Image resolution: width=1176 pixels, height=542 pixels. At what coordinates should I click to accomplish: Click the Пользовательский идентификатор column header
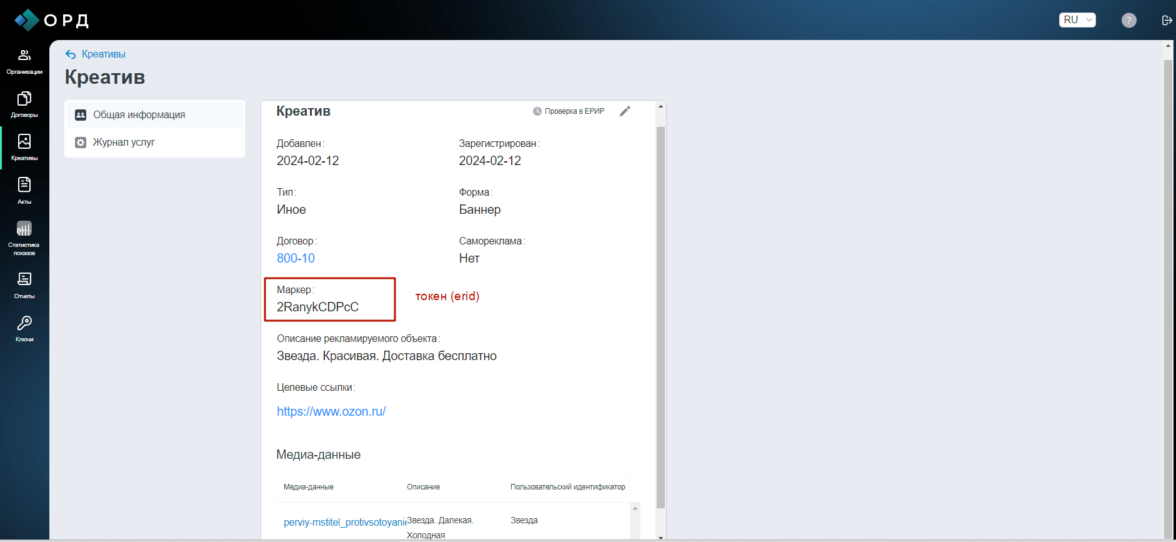click(x=568, y=487)
